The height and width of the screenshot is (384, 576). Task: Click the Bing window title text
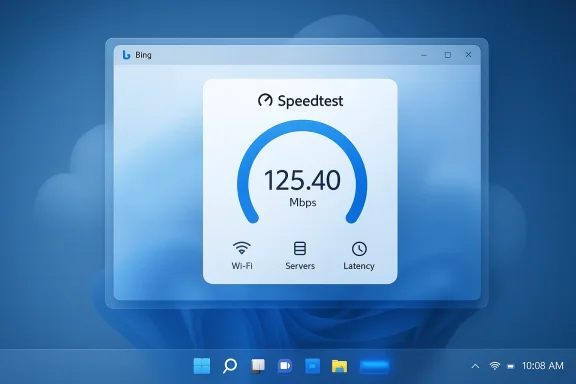click(x=143, y=55)
